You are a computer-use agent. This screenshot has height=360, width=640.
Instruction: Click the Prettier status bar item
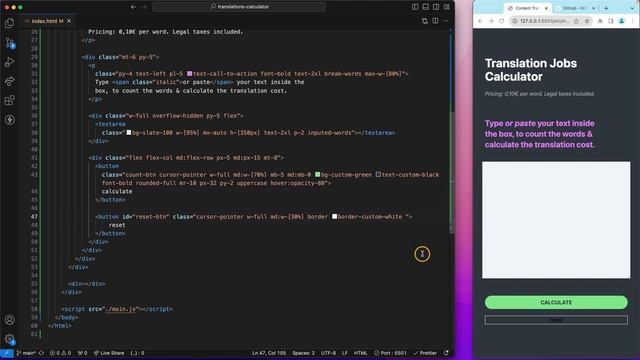pos(424,353)
